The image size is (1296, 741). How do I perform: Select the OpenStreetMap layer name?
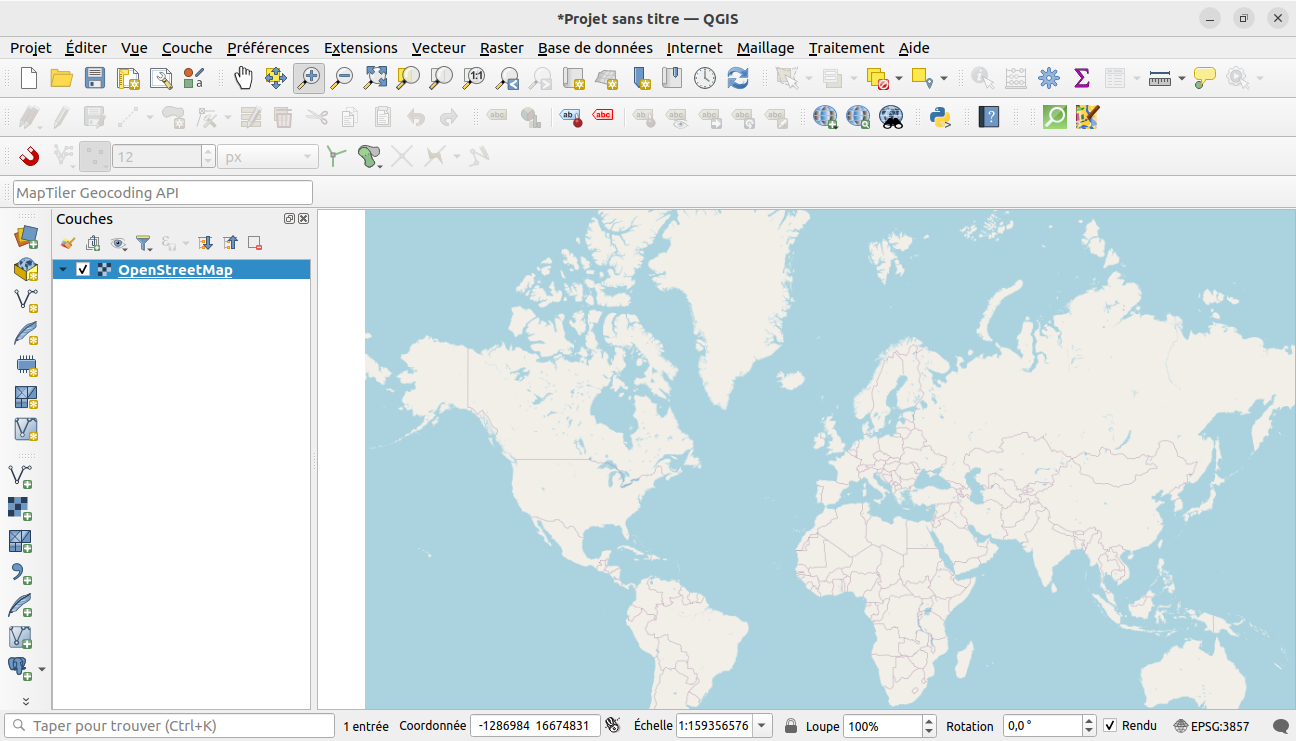click(x=175, y=270)
